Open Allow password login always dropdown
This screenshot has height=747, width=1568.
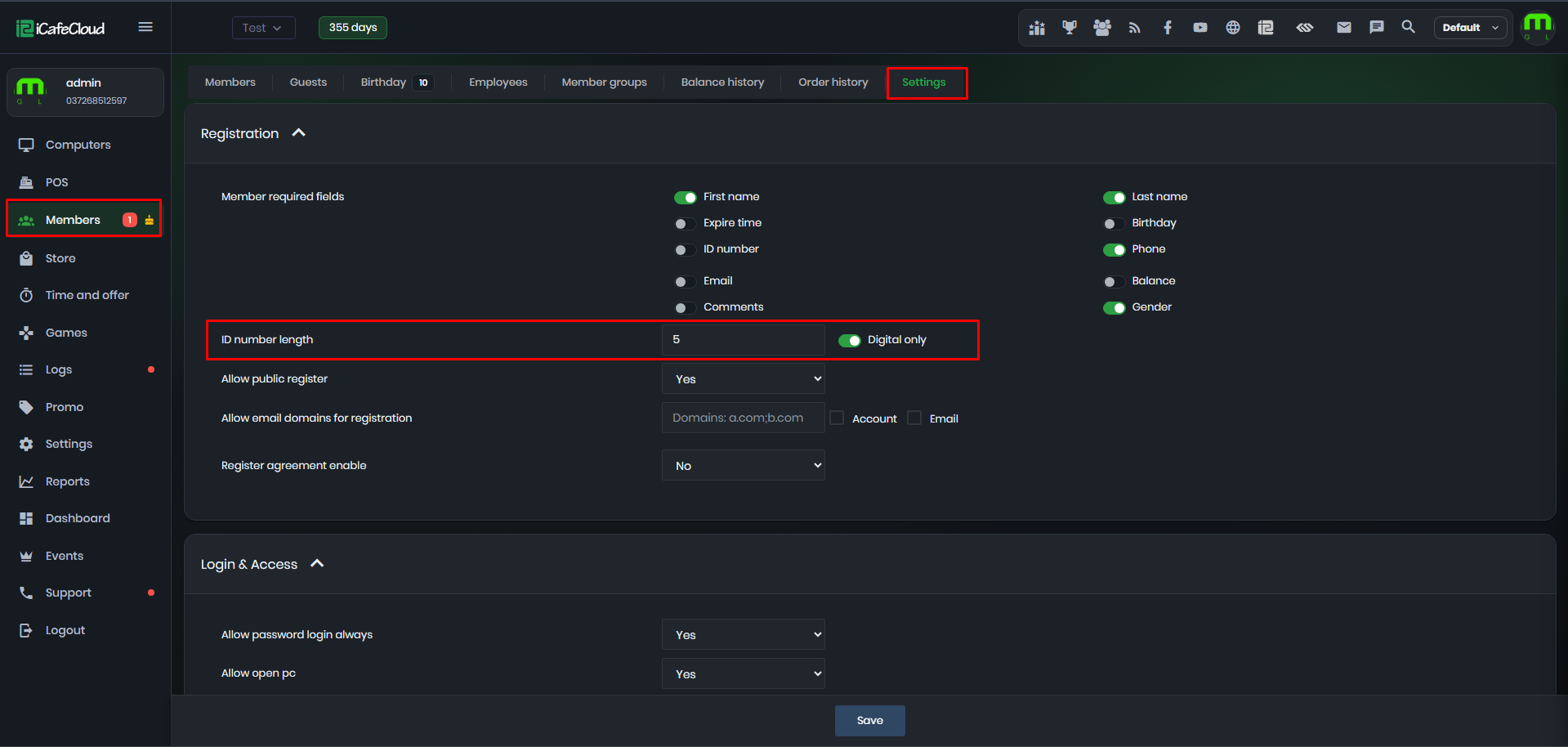click(x=744, y=634)
